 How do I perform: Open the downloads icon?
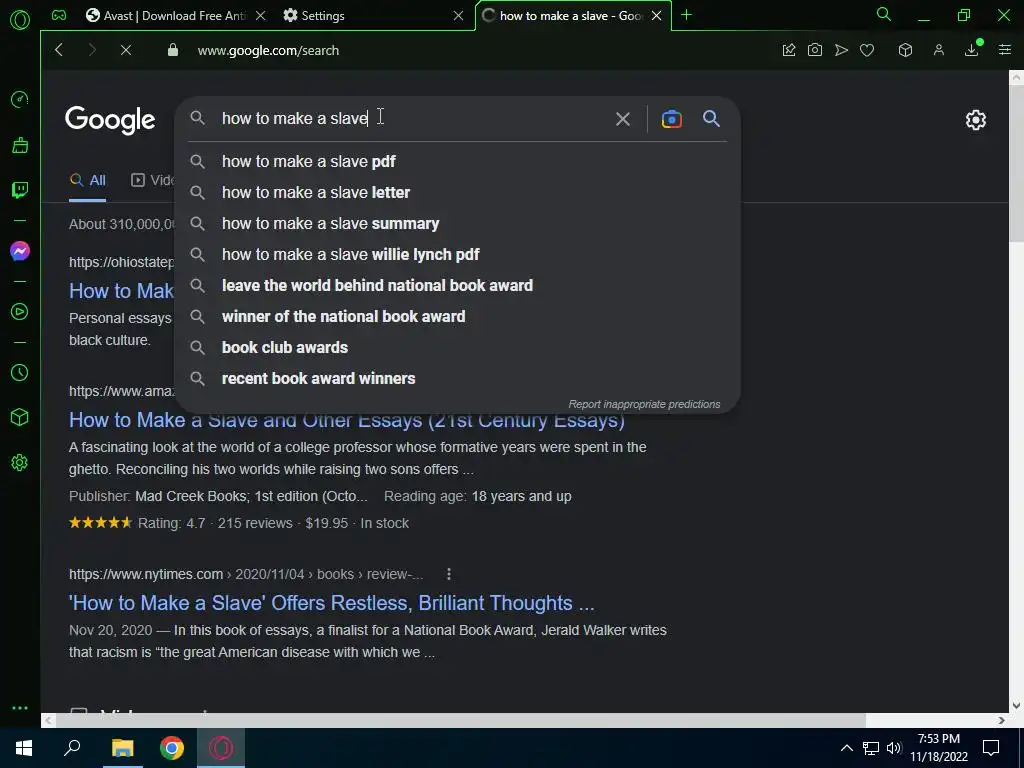972,50
